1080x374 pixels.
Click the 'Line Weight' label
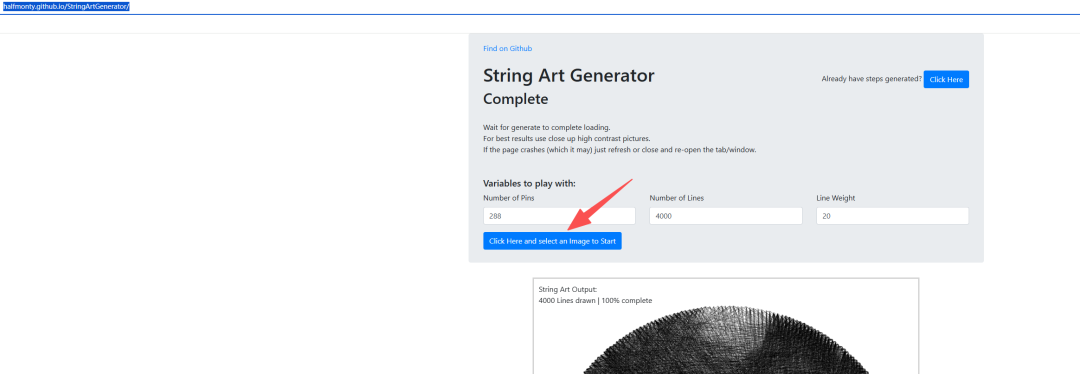point(835,198)
